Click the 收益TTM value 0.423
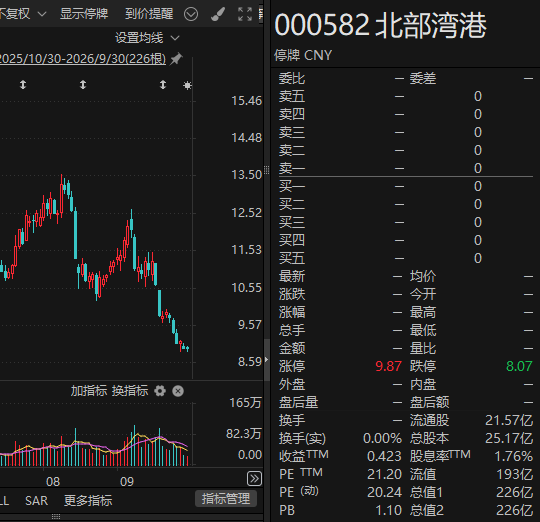The height and width of the screenshot is (522, 540). (x=384, y=457)
